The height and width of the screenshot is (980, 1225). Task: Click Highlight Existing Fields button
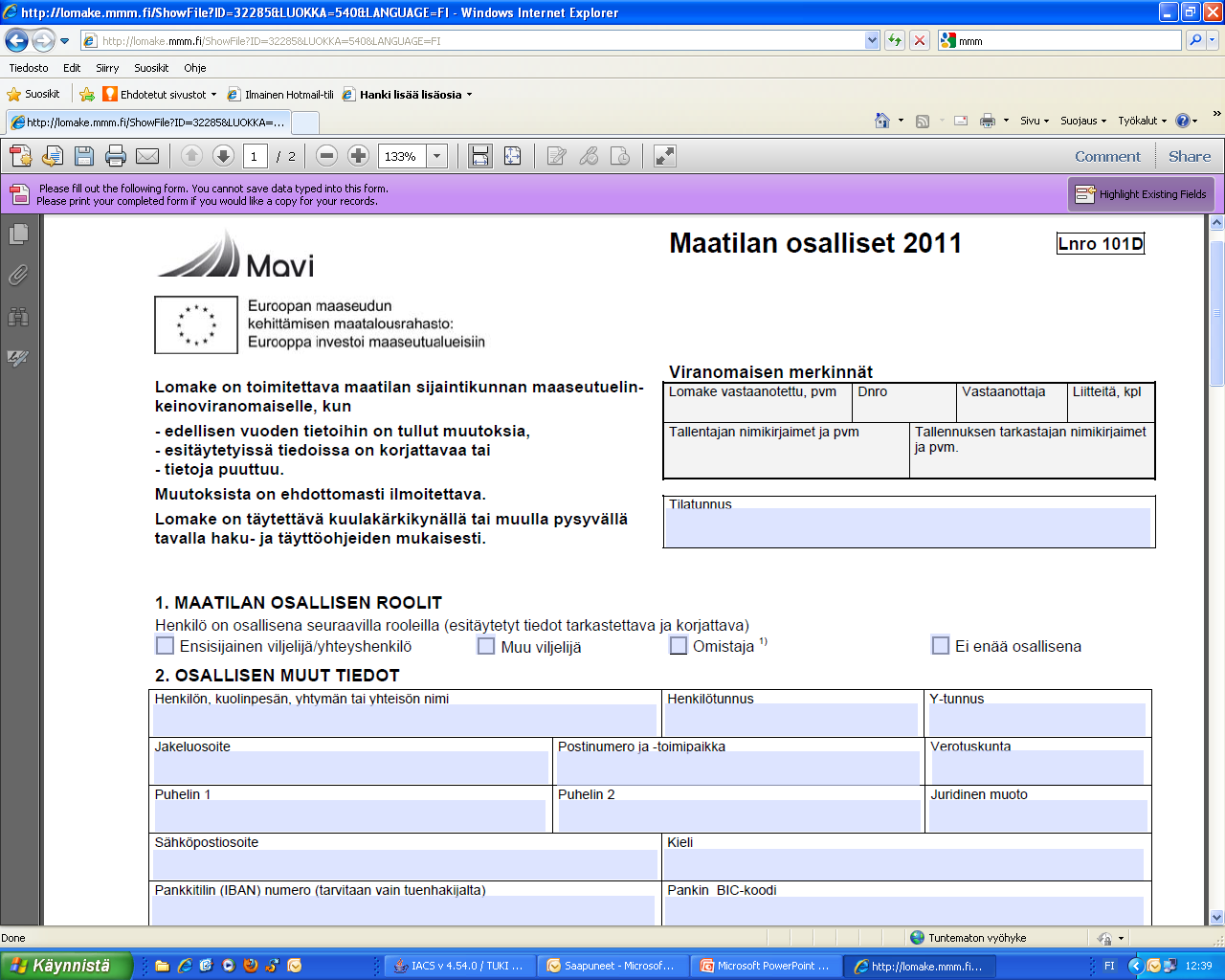1141,194
